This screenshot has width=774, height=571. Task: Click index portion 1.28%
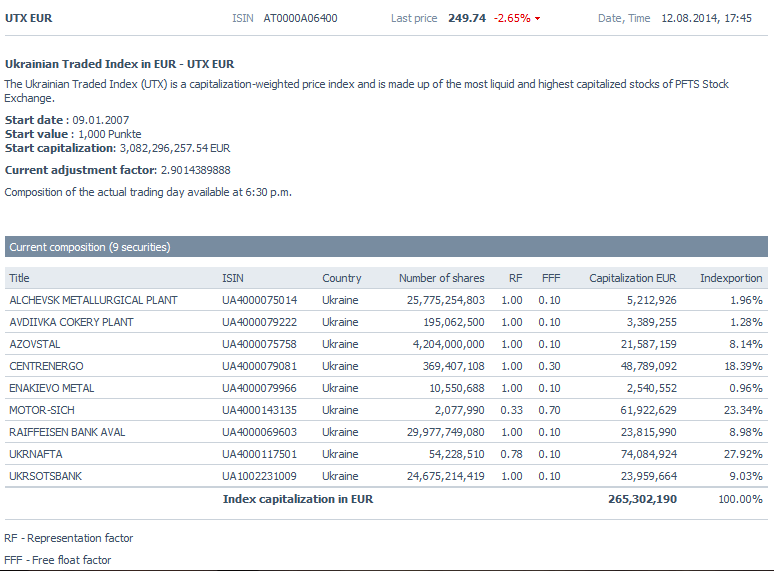click(x=746, y=322)
